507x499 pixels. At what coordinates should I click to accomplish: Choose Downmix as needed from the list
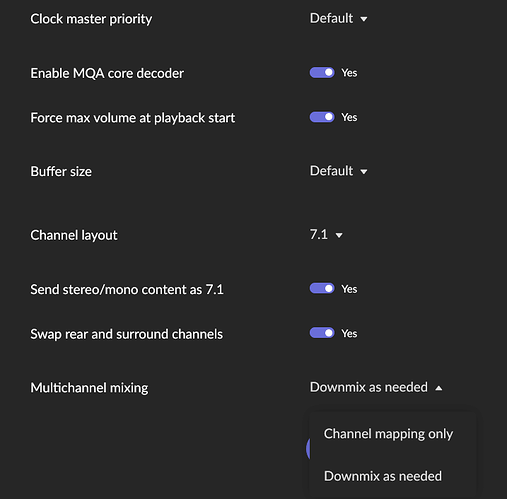(x=383, y=476)
